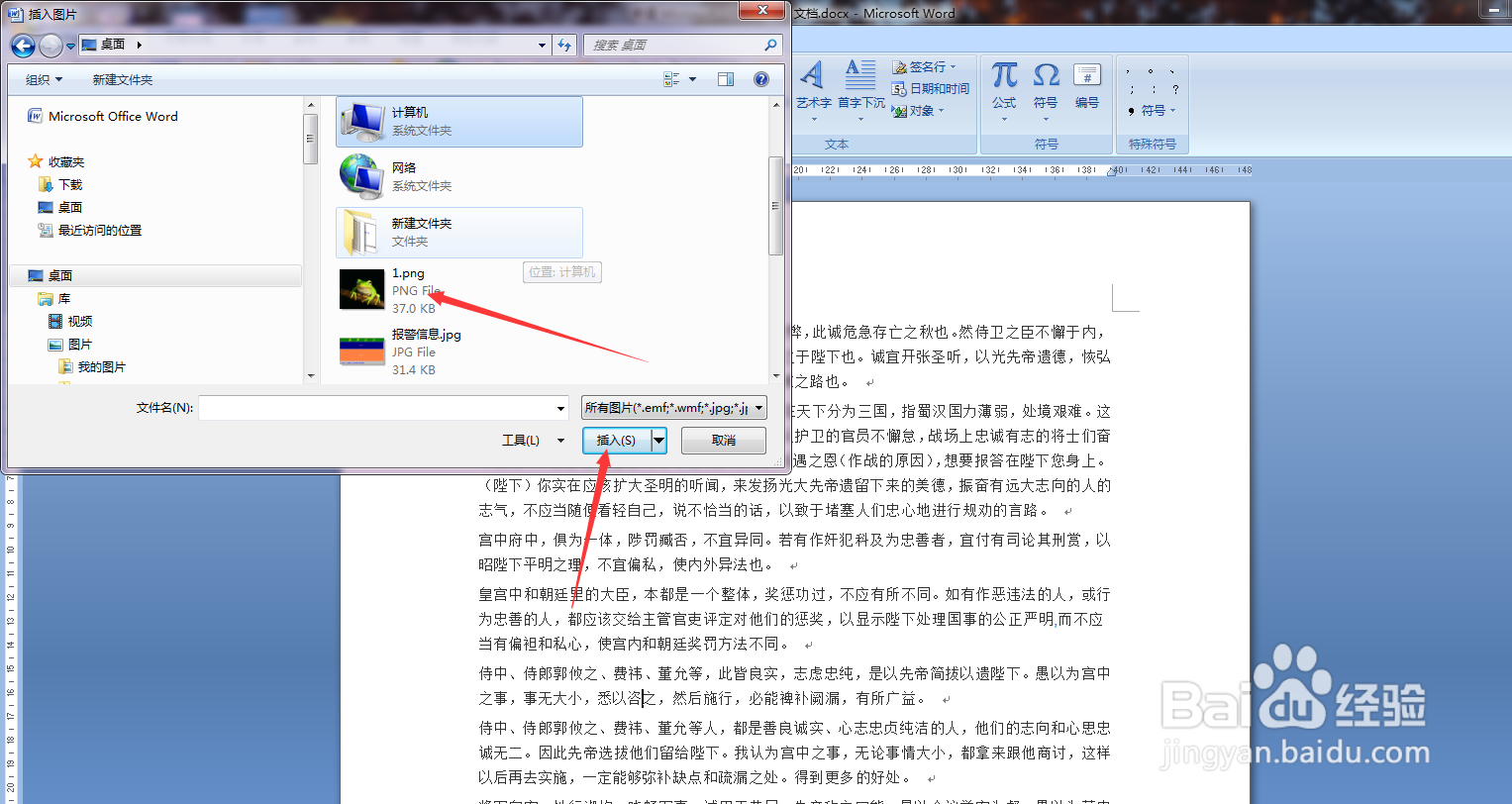The width and height of the screenshot is (1512, 804).
Task: Expand the address bar previous locations dropdown
Action: click(542, 45)
